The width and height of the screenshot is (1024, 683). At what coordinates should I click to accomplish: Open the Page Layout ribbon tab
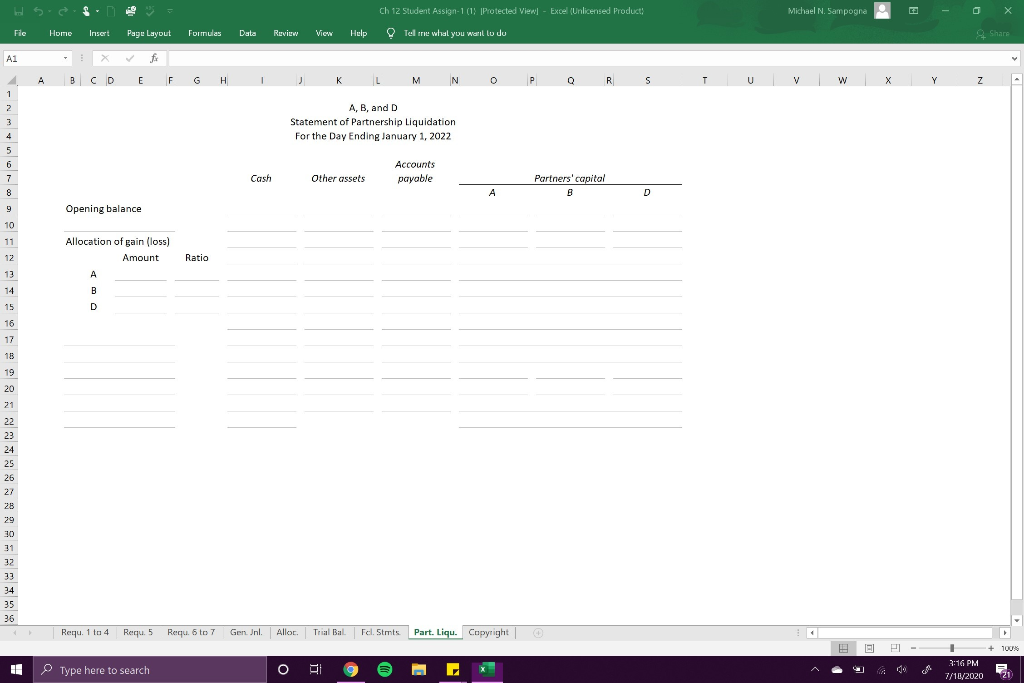pos(149,33)
